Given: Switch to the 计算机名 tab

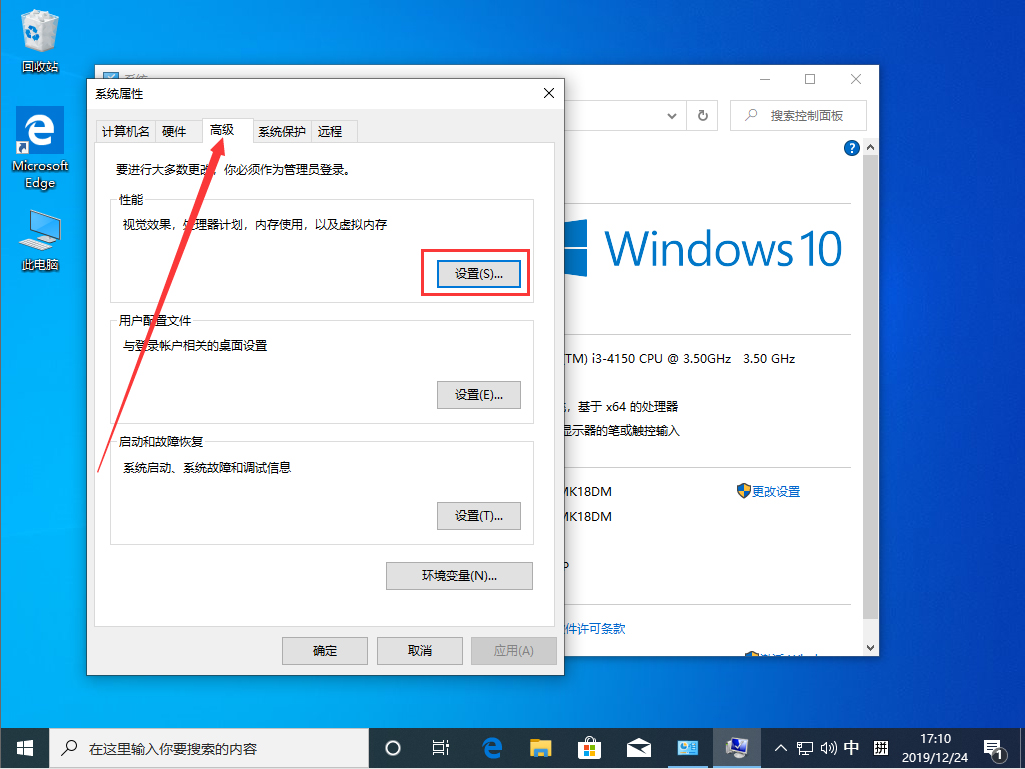Looking at the screenshot, I should [x=125, y=131].
